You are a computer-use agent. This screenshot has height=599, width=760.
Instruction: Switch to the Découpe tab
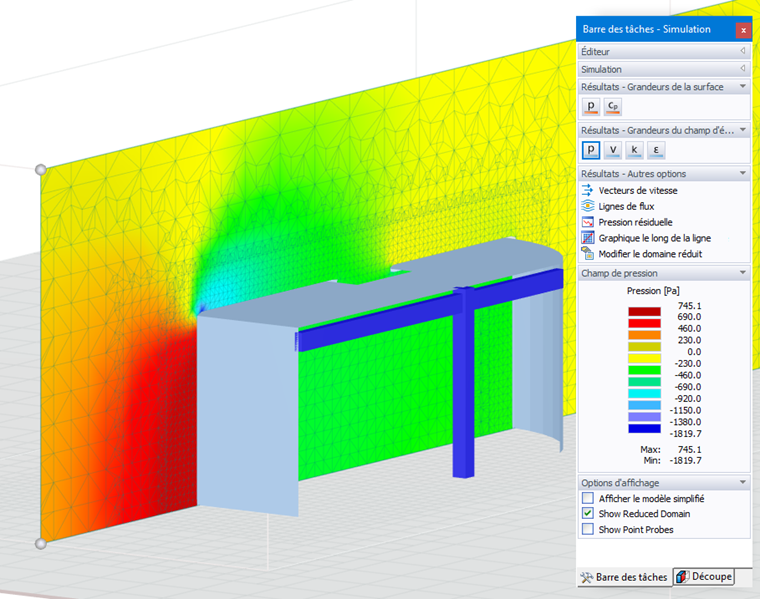click(x=704, y=576)
